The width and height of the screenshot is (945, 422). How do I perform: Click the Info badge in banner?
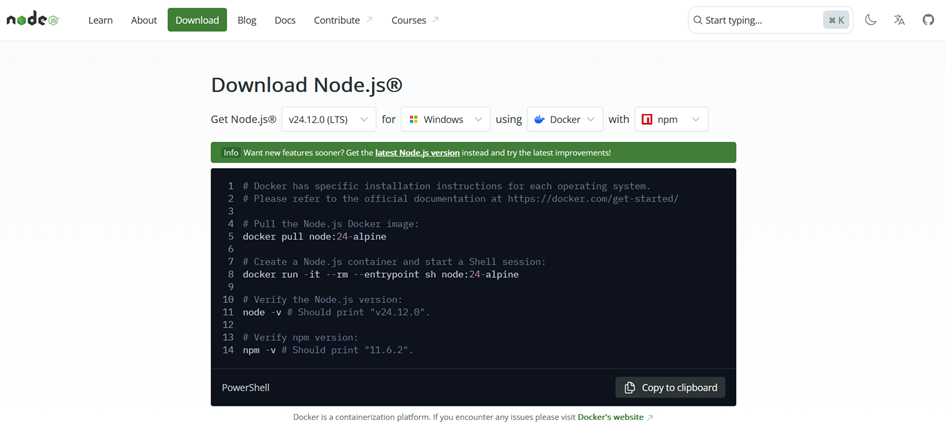coord(231,153)
